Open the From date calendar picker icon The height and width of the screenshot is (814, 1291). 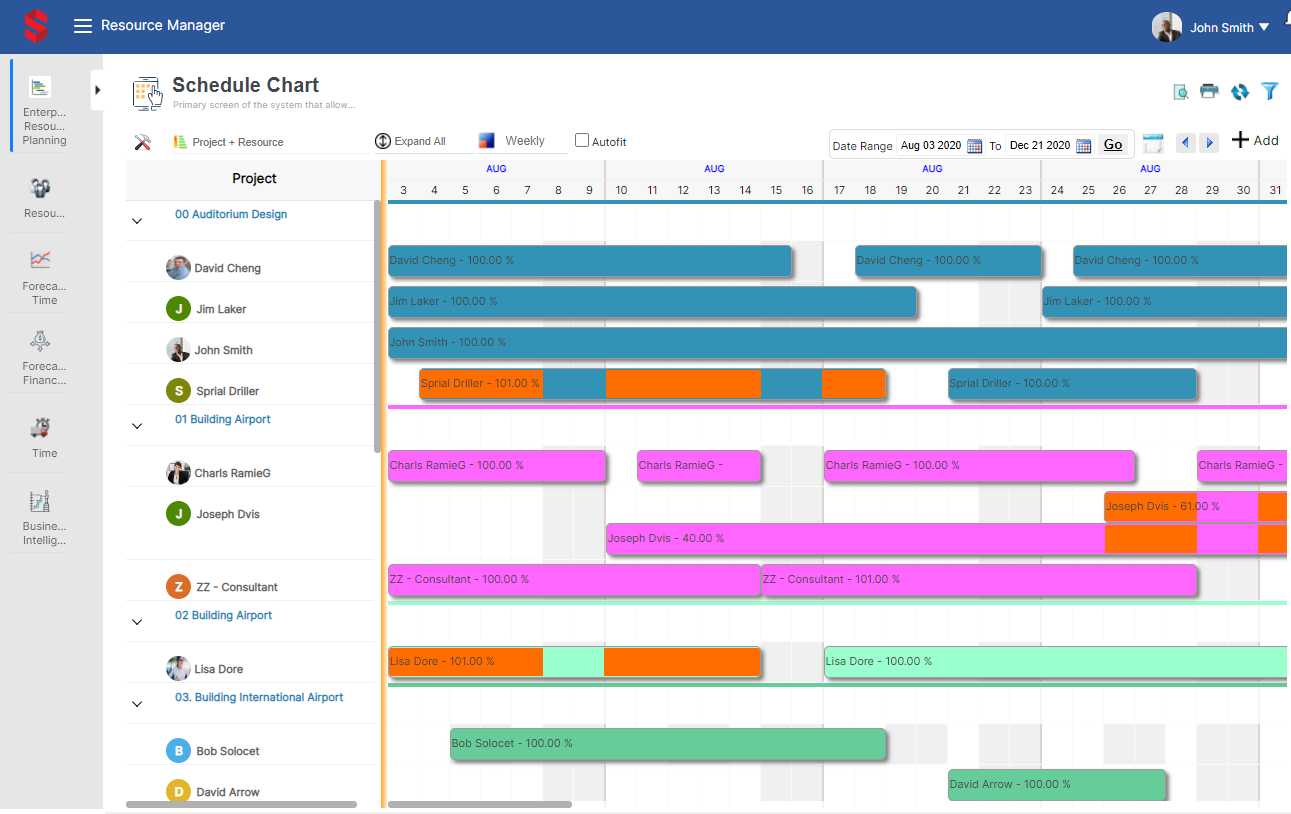click(x=974, y=146)
